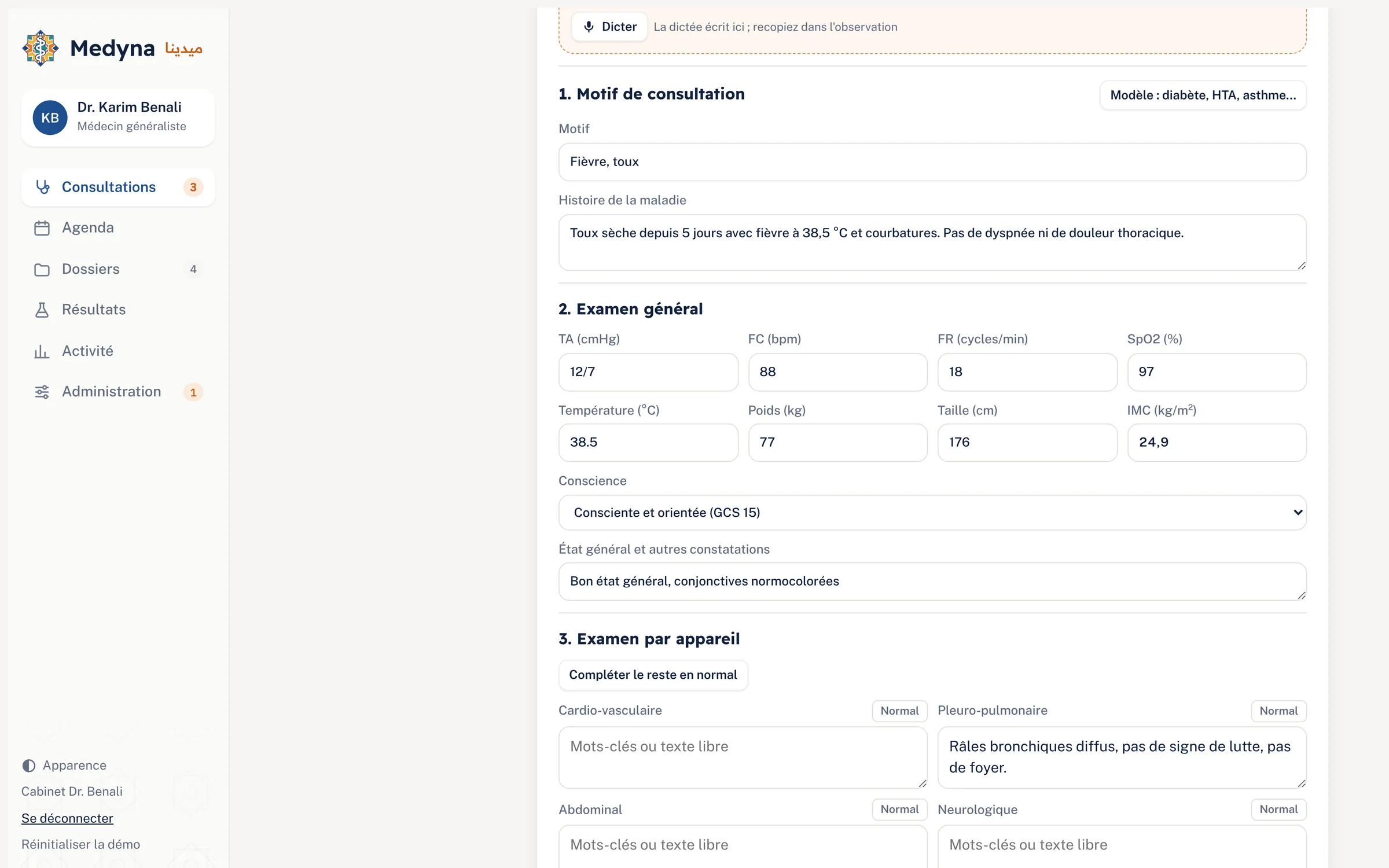Open the Conscience dropdown

coord(932,512)
